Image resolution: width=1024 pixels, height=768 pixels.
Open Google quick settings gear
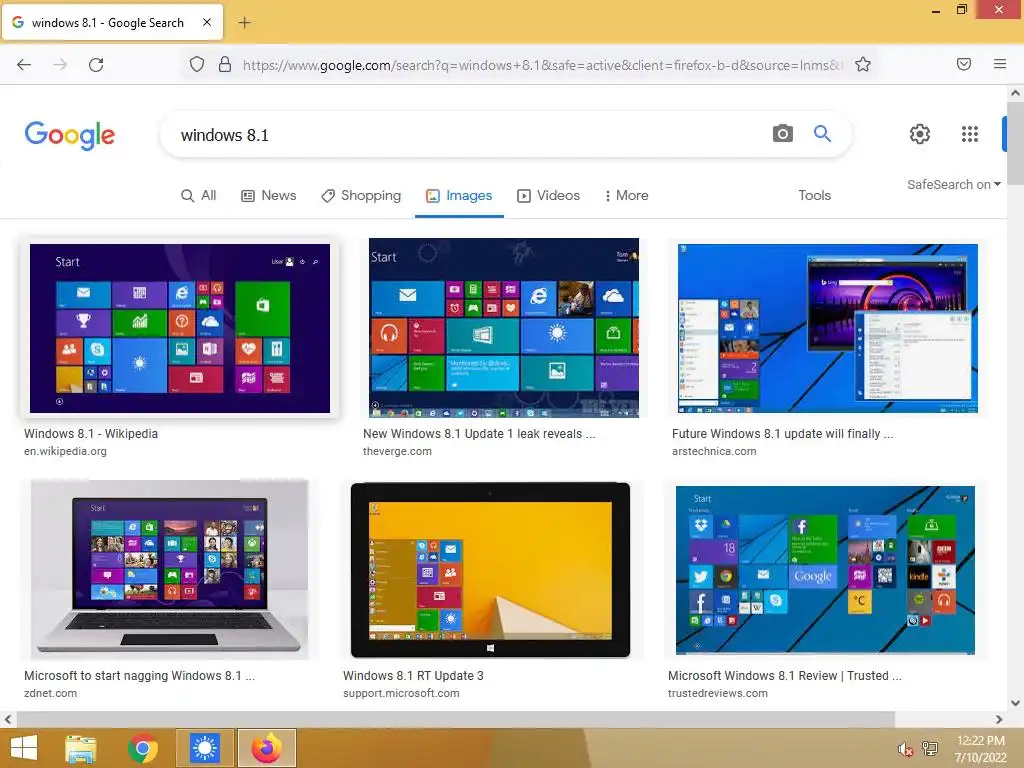920,134
